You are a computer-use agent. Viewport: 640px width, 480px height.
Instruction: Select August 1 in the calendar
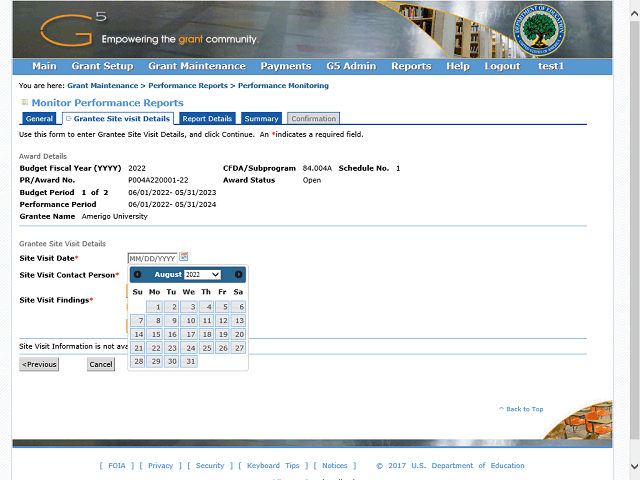tap(155, 307)
